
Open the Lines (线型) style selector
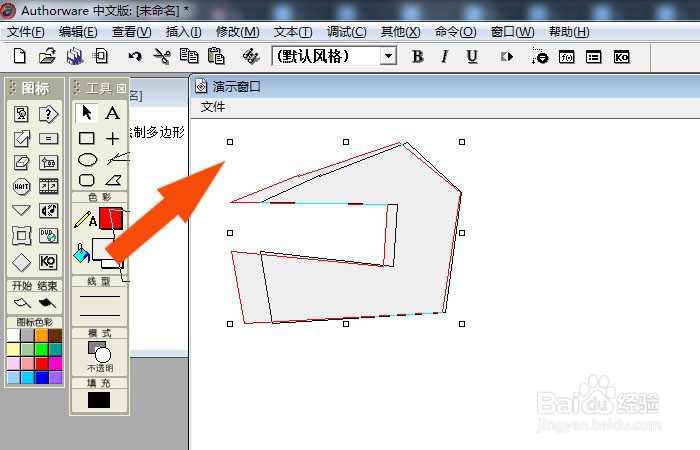[x=100, y=306]
